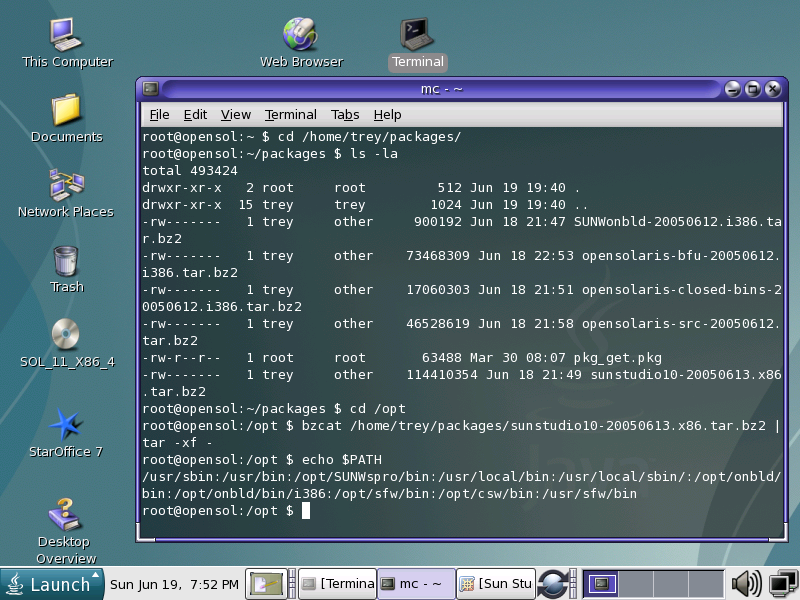This screenshot has width=800, height=600.
Task: Open the Help menu in the terminal
Action: [387, 115]
